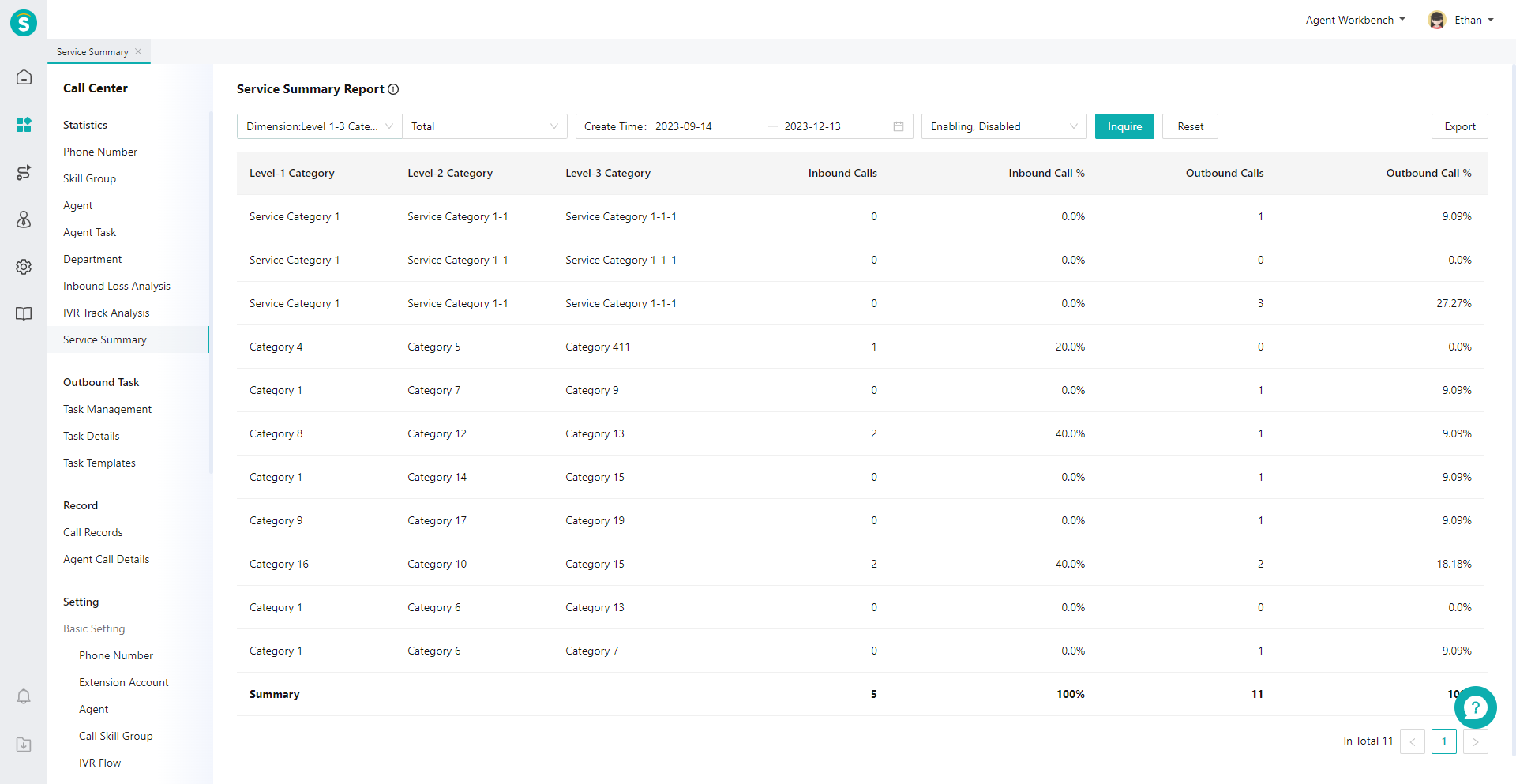The height and width of the screenshot is (784, 1516).
Task: Click the Category 12 cell
Action: (x=437, y=433)
